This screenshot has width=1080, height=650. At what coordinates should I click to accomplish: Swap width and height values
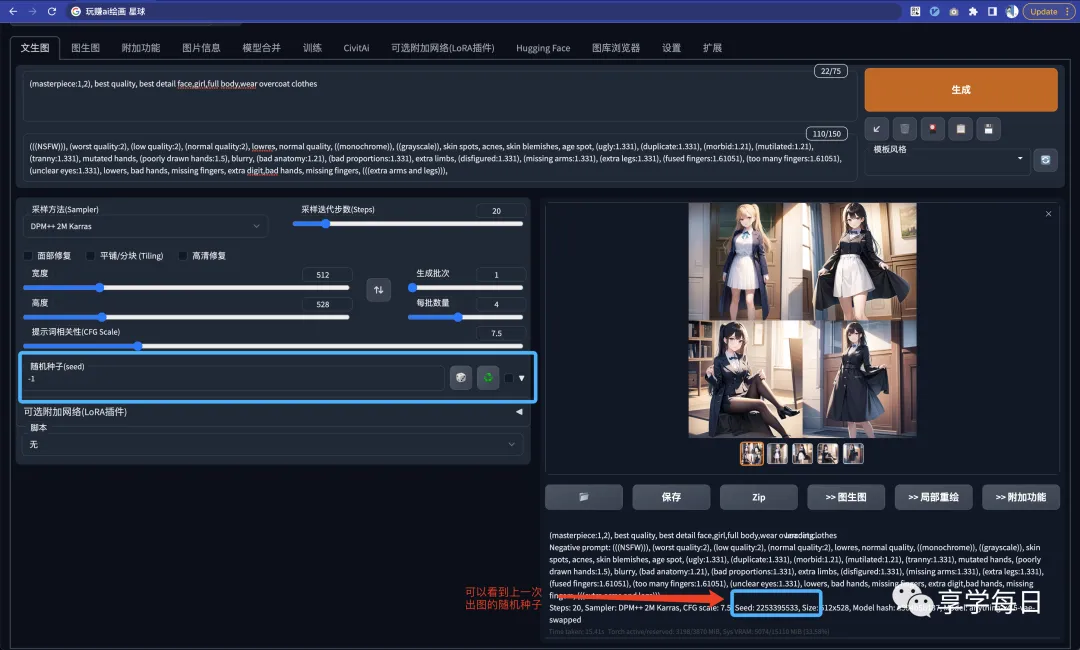(x=378, y=290)
